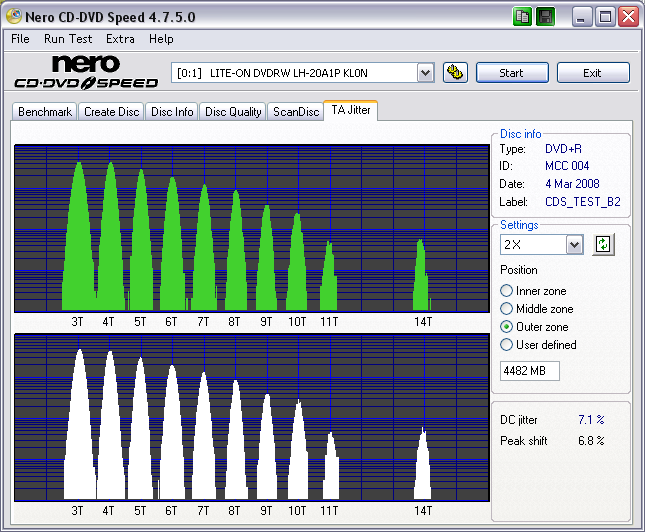Image resolution: width=645 pixels, height=532 pixels.
Task: Click the white 14T peak in bottom graph
Action: (x=422, y=465)
